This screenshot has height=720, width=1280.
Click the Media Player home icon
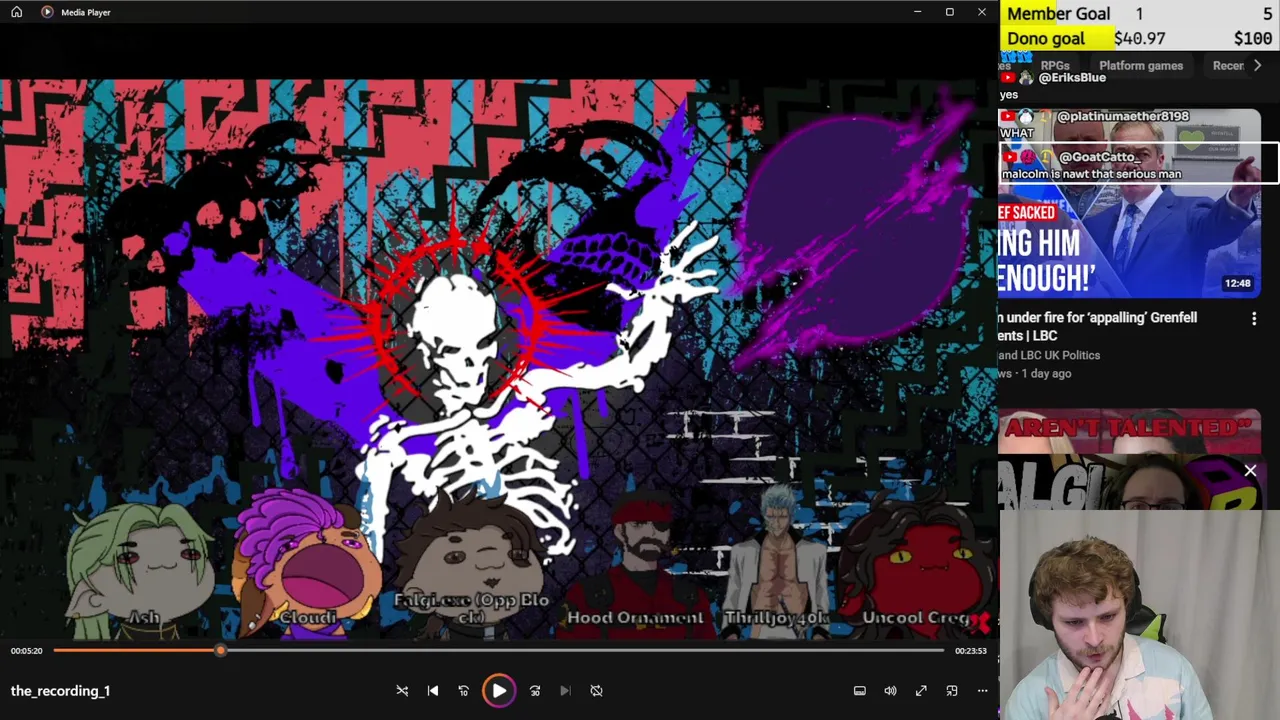point(16,12)
